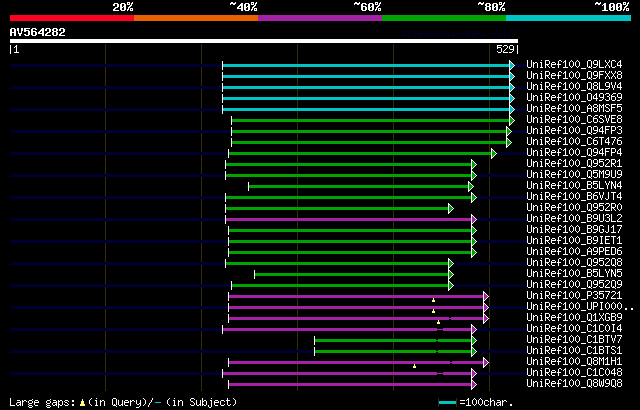Click the purple arrowhead ending the Q8M1H1 hit
640x410 pixels.
tap(486, 362)
